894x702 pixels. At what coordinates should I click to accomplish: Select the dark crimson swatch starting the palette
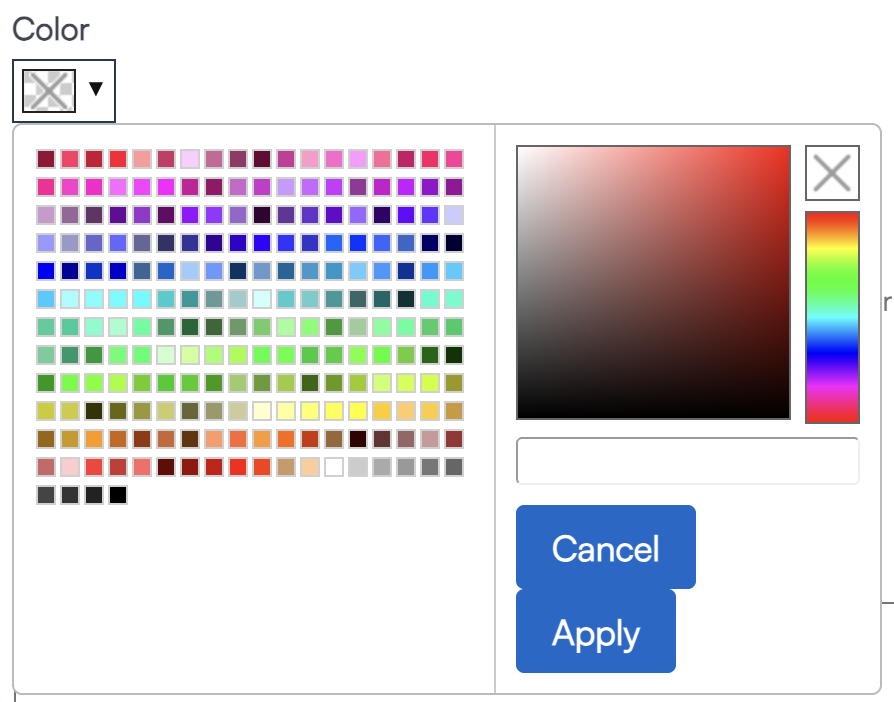pyautogui.click(x=46, y=158)
